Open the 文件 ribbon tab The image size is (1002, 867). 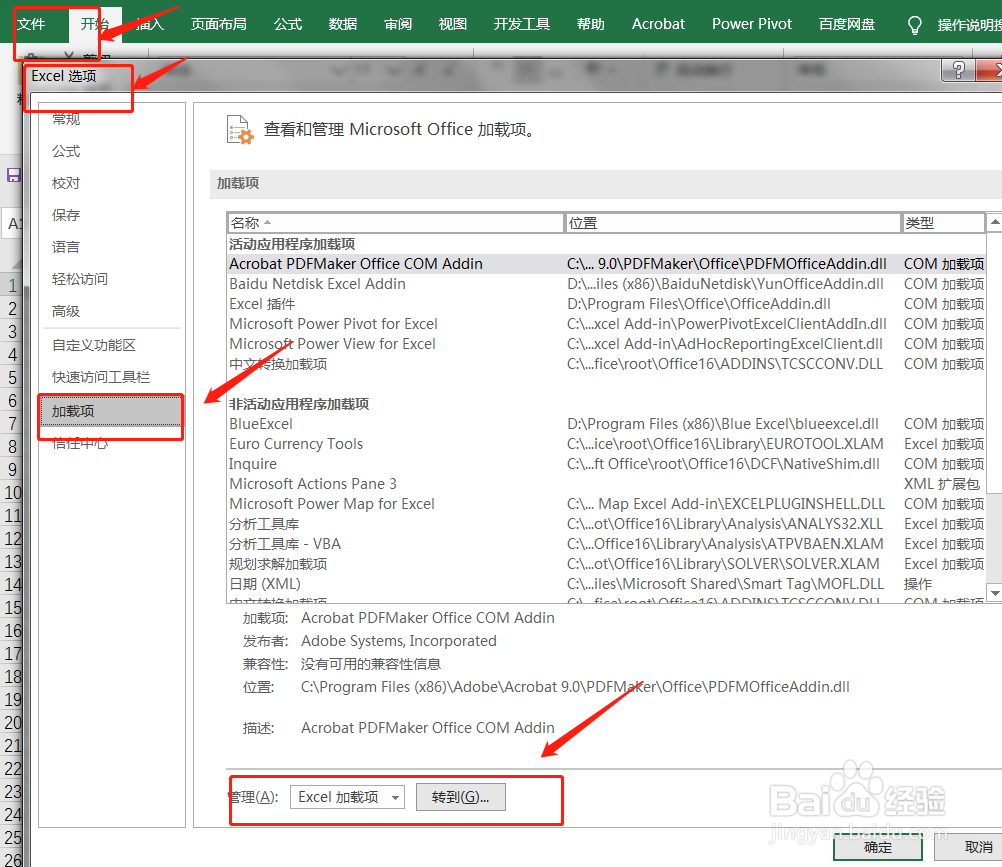(31, 24)
